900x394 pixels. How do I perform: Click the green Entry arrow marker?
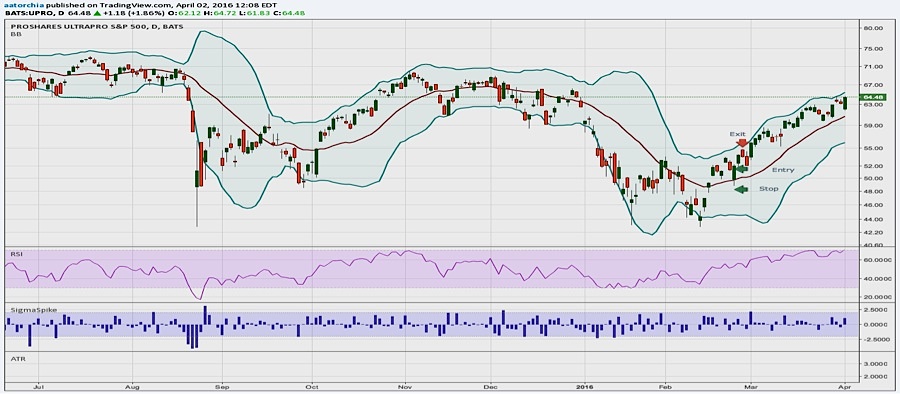click(742, 169)
